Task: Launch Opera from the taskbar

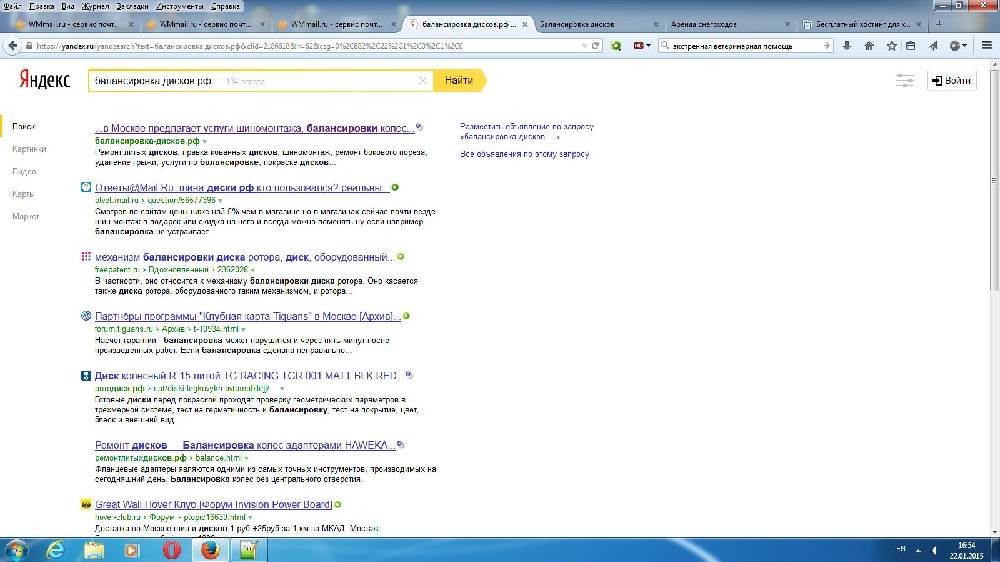Action: pos(172,550)
